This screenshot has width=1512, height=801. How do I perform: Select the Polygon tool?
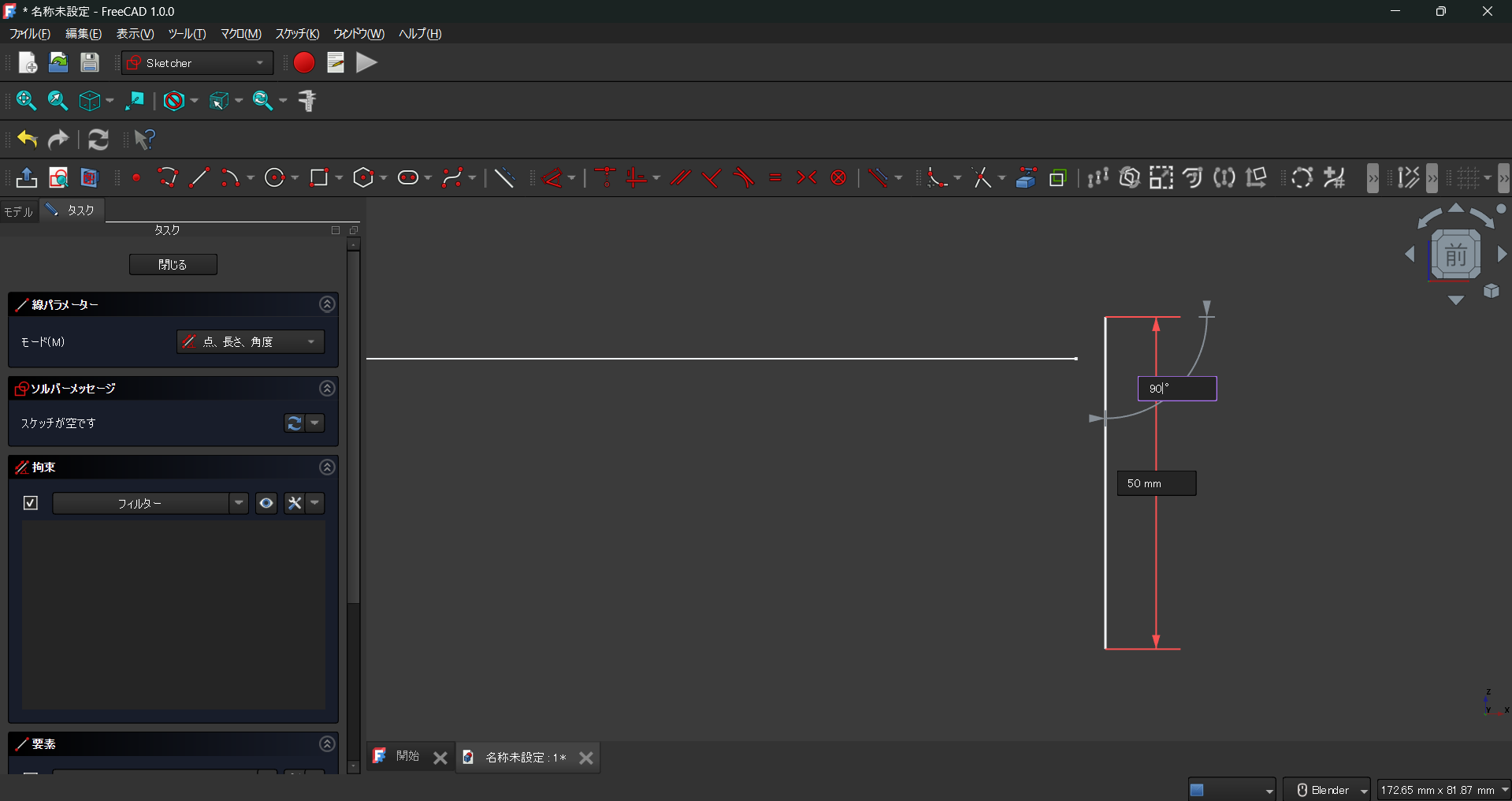(x=363, y=178)
